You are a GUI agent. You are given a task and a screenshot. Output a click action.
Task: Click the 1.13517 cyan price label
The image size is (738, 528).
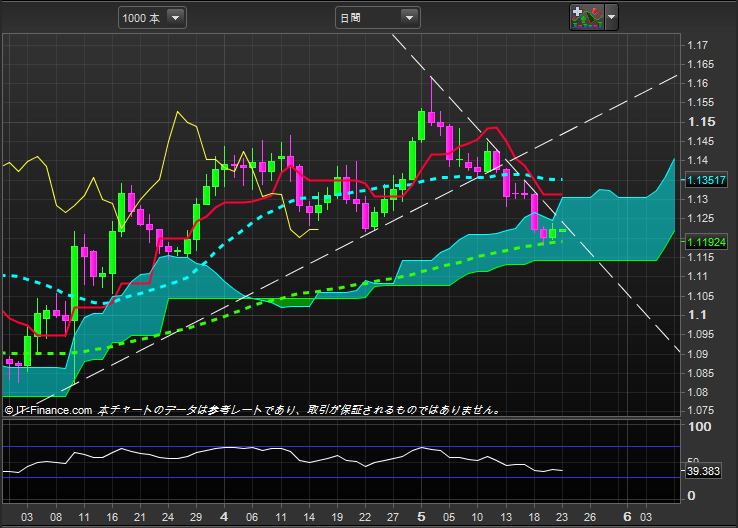pyautogui.click(x=706, y=180)
